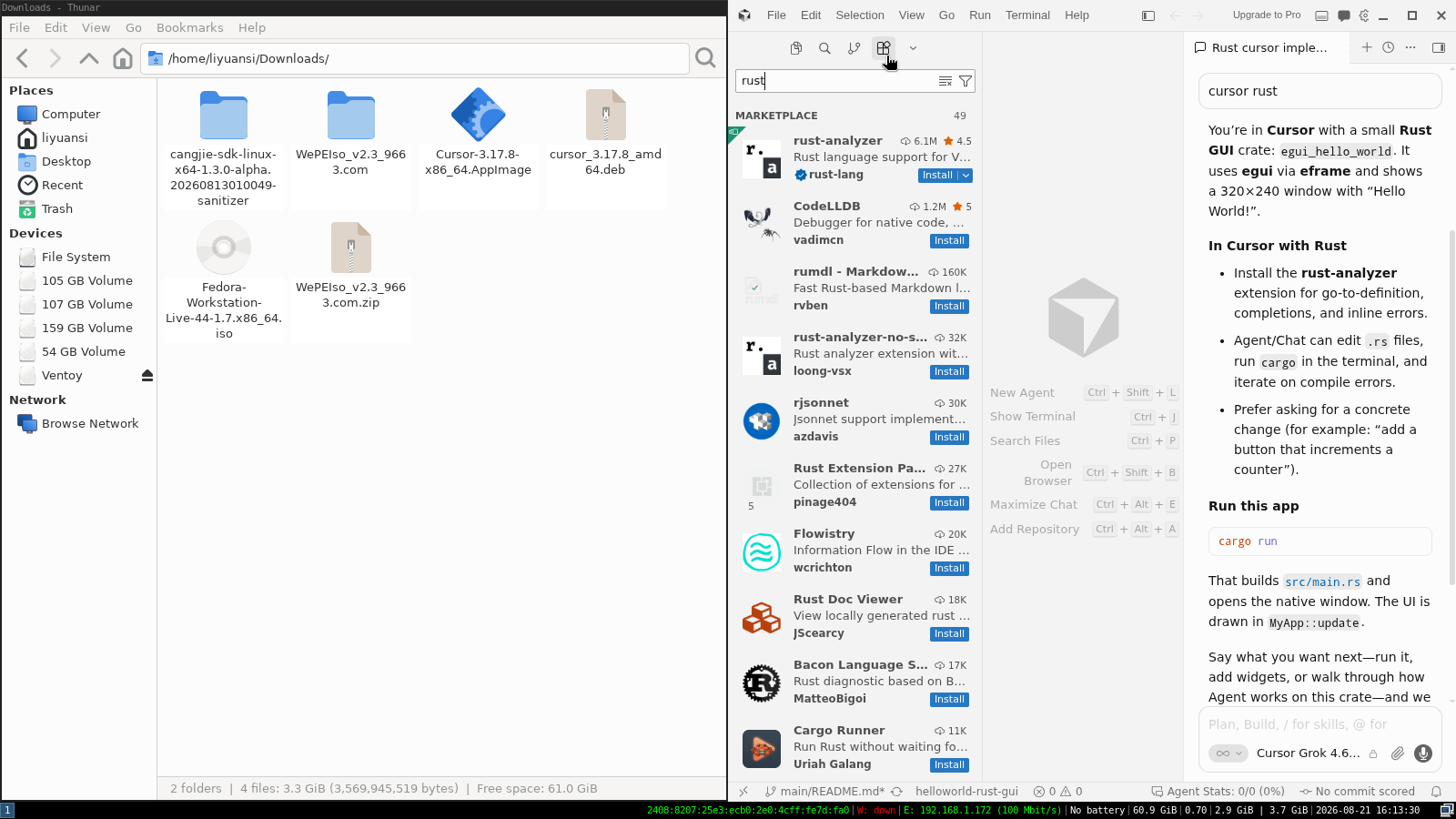
Task: Toggle the bottom panel layout
Action: (1321, 15)
